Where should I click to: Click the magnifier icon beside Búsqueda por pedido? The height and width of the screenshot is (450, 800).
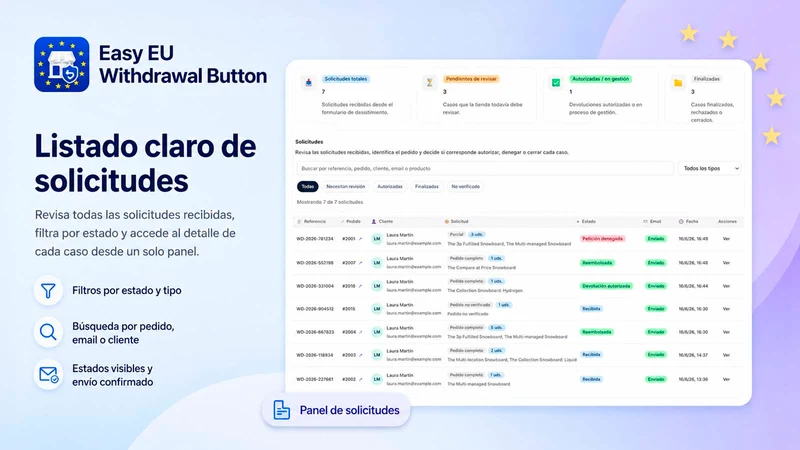48,333
